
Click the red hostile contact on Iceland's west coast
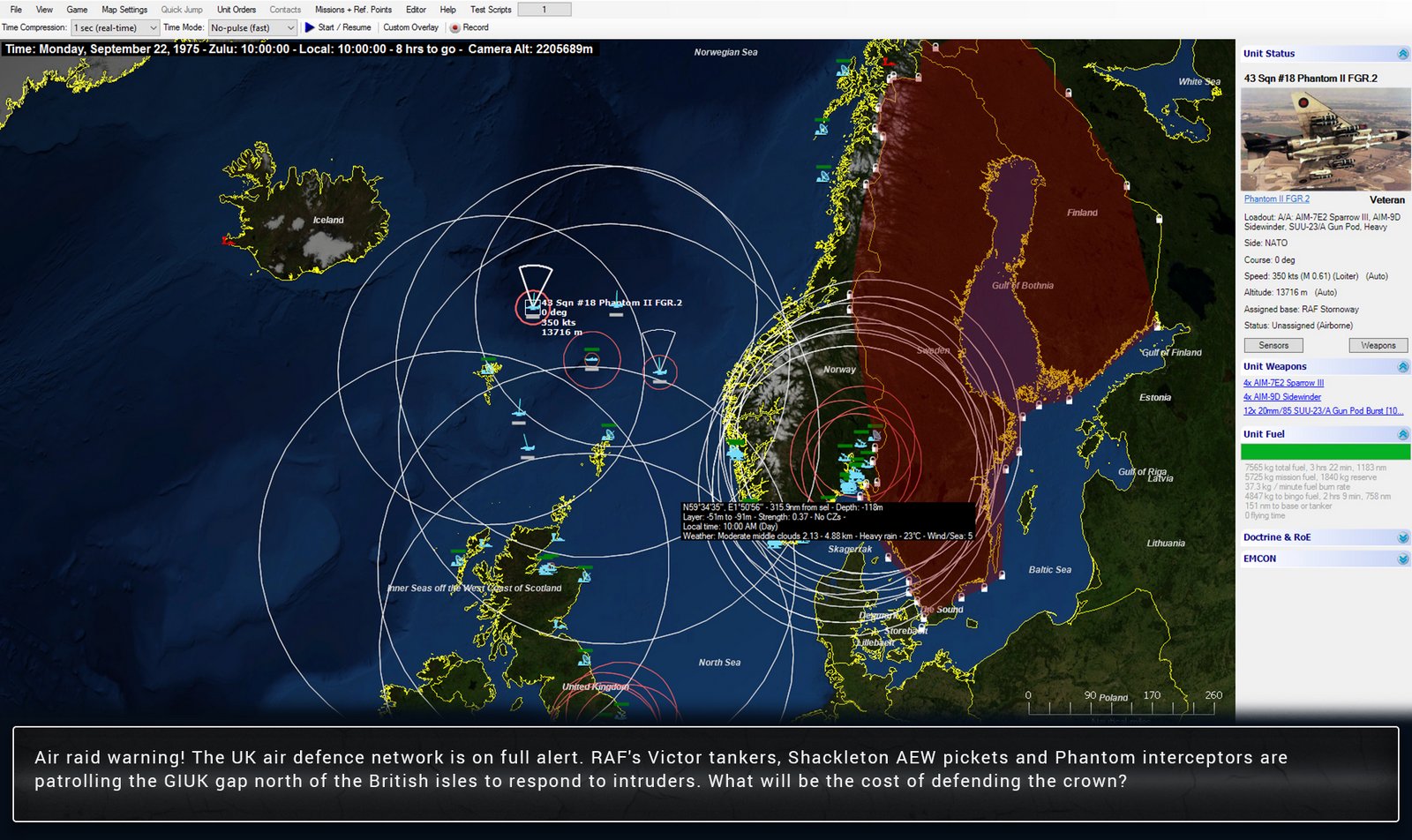(x=229, y=239)
